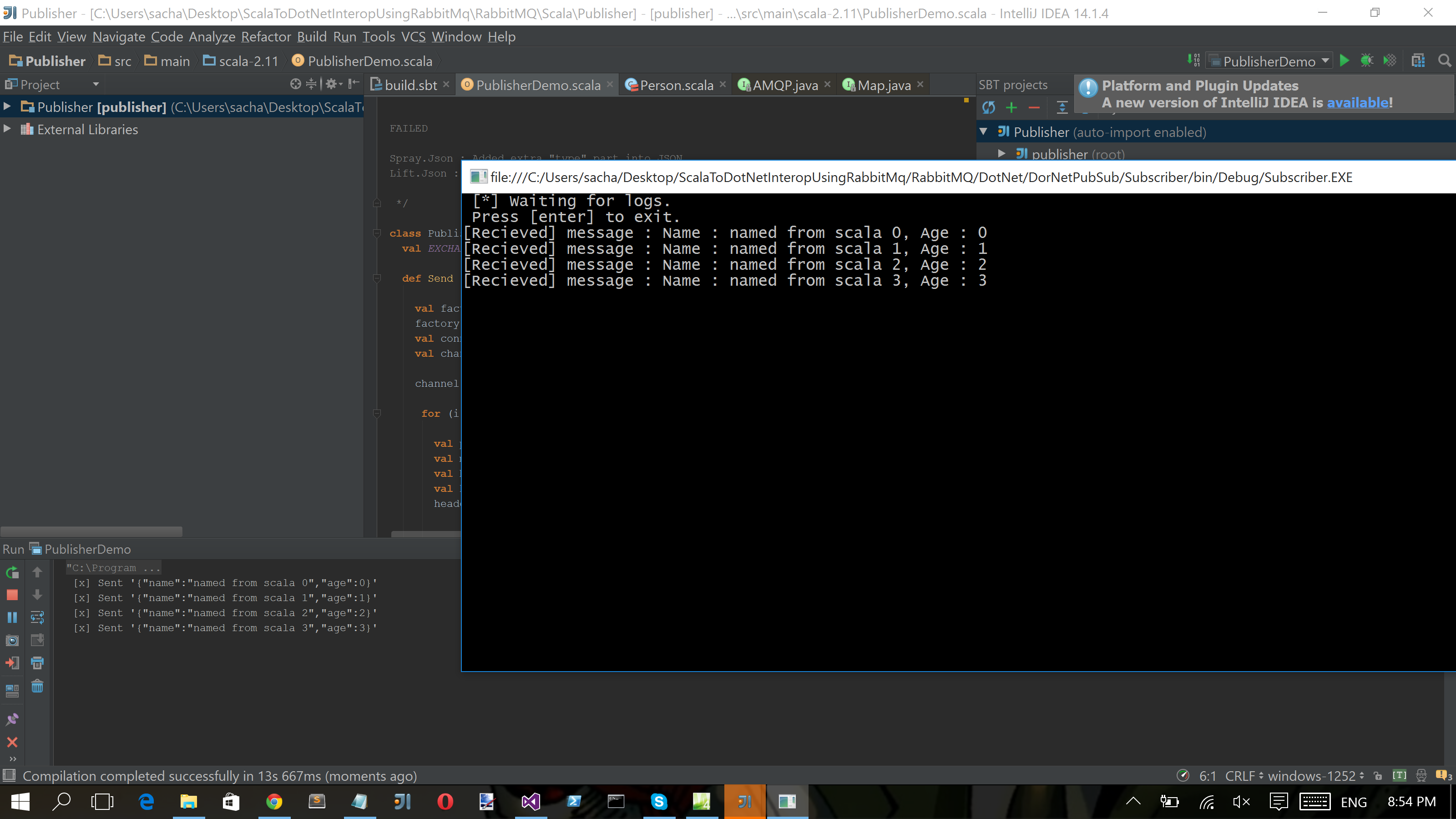This screenshot has height=819, width=1456.
Task: Switch to Map.java editor tab
Action: click(x=884, y=85)
